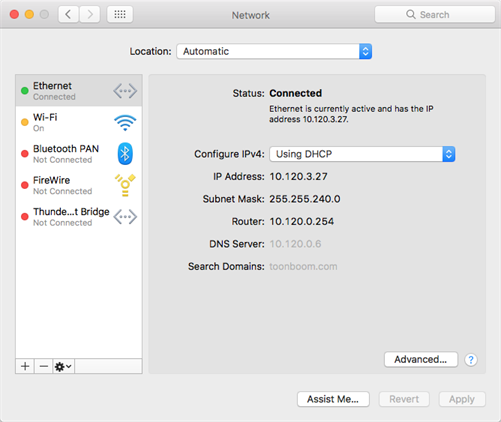Click the Thunderbolt Bridge arrow icon

point(125,217)
